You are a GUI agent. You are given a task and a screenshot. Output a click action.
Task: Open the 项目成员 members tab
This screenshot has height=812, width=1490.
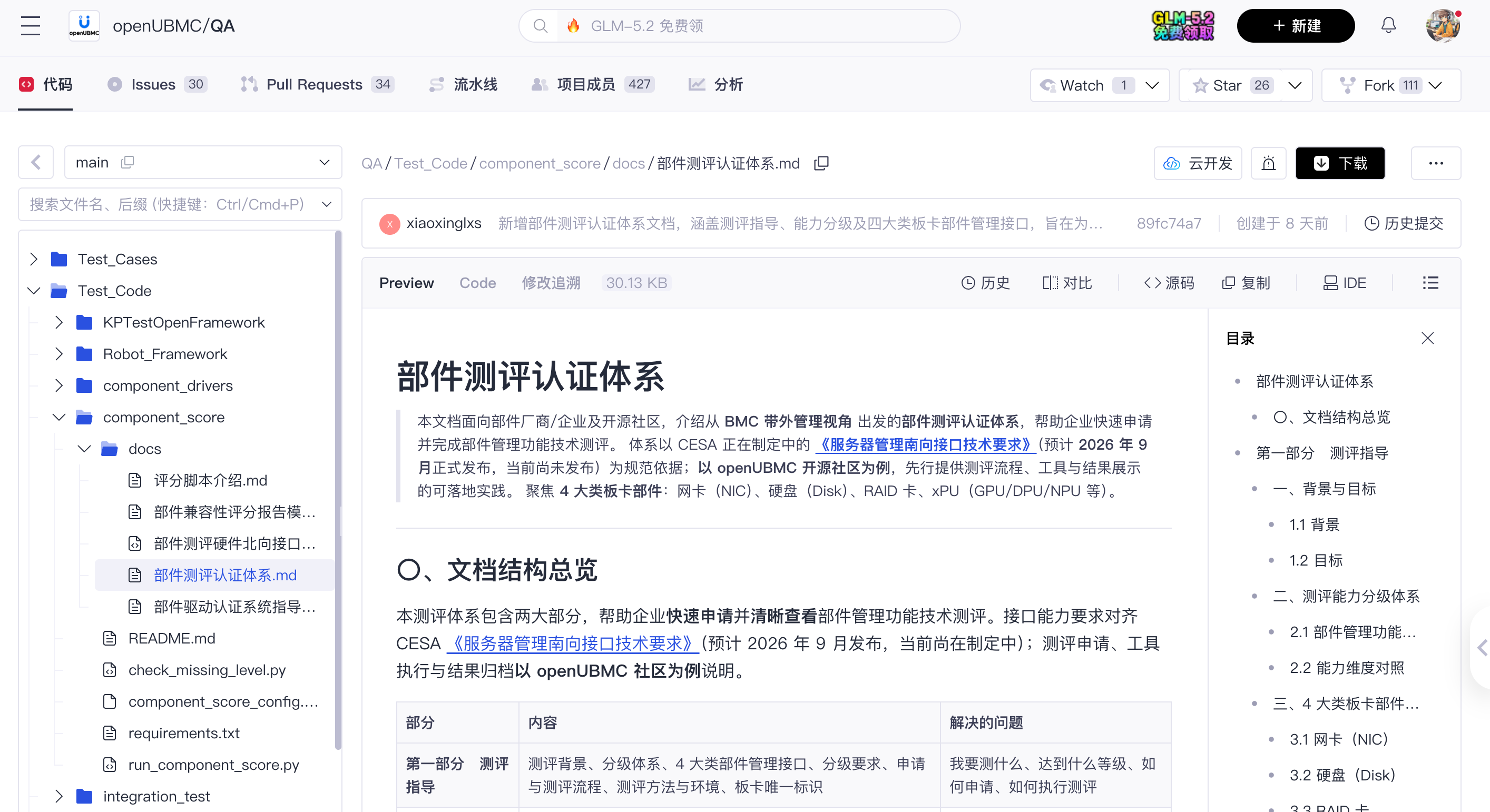[592, 85]
